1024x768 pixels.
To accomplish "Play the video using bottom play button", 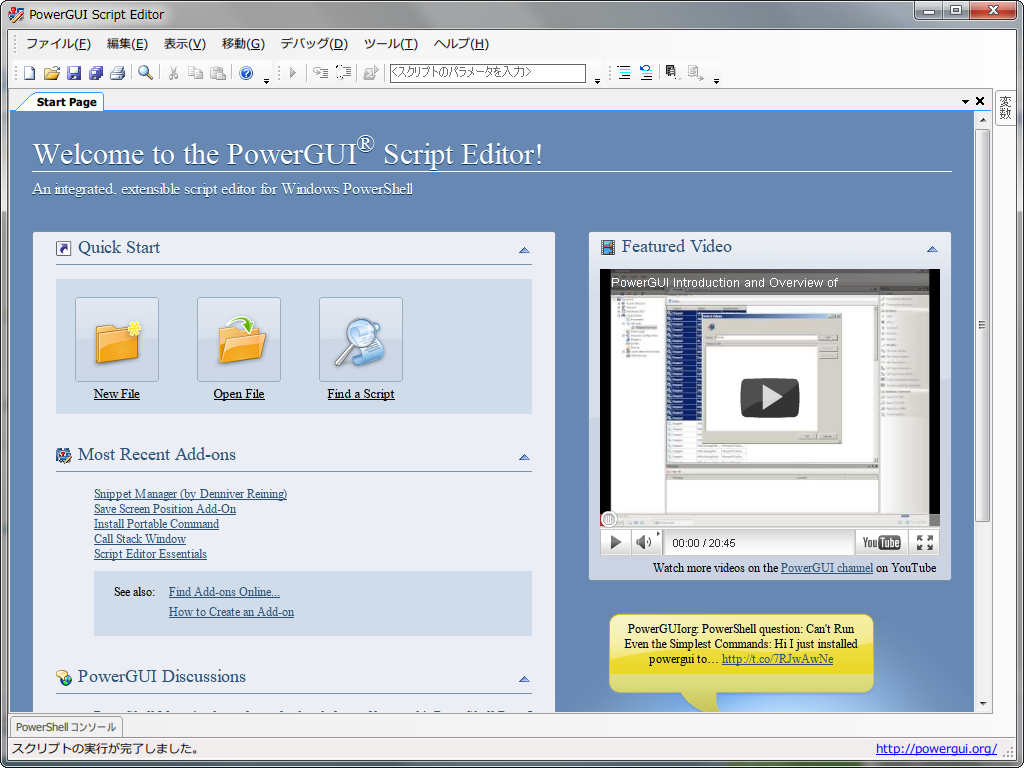I will tap(616, 542).
